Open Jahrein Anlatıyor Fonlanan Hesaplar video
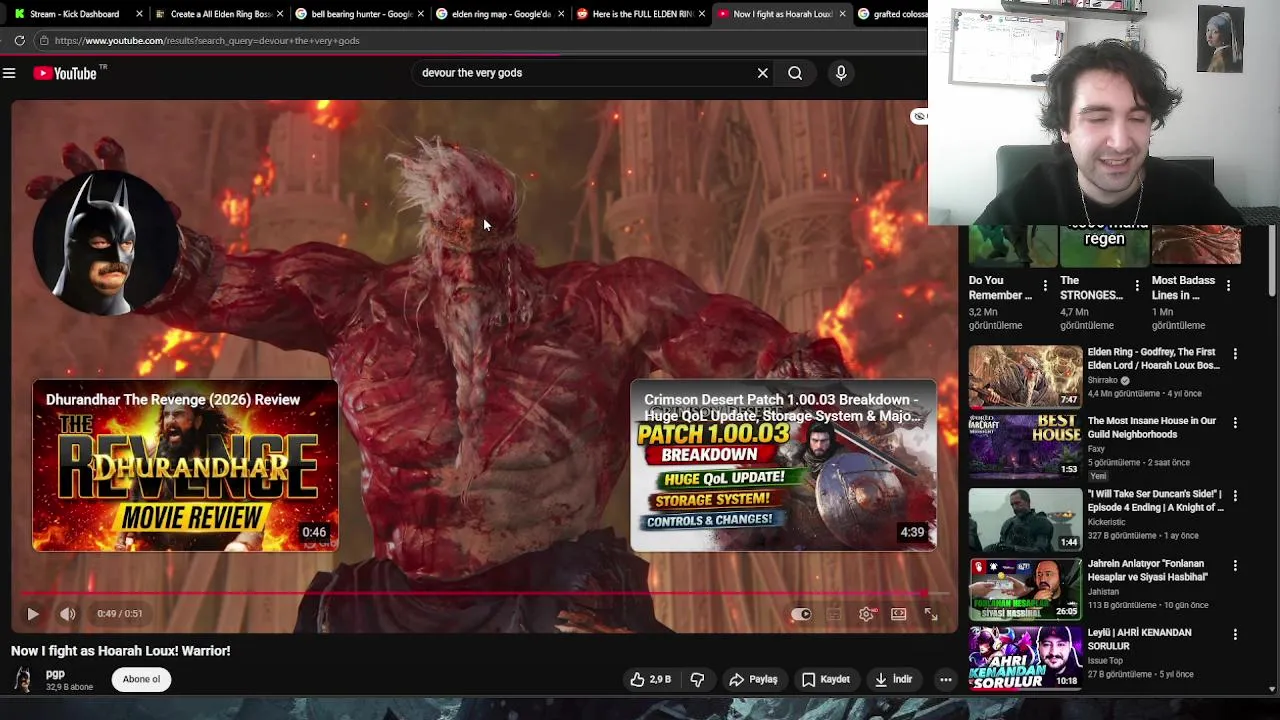This screenshot has width=1280, height=720. 1148,570
